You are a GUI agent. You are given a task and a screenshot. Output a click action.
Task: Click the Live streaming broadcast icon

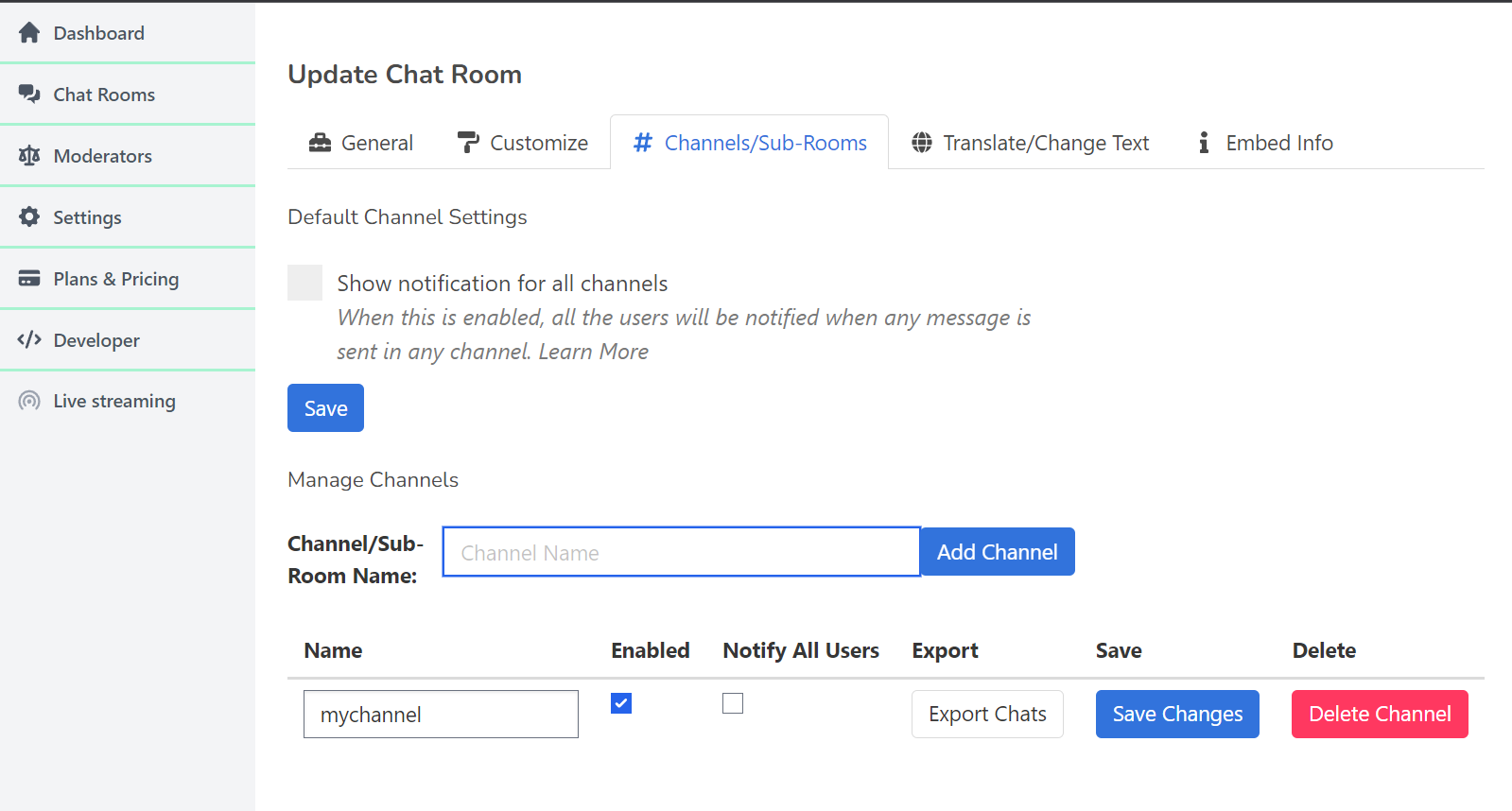29,401
